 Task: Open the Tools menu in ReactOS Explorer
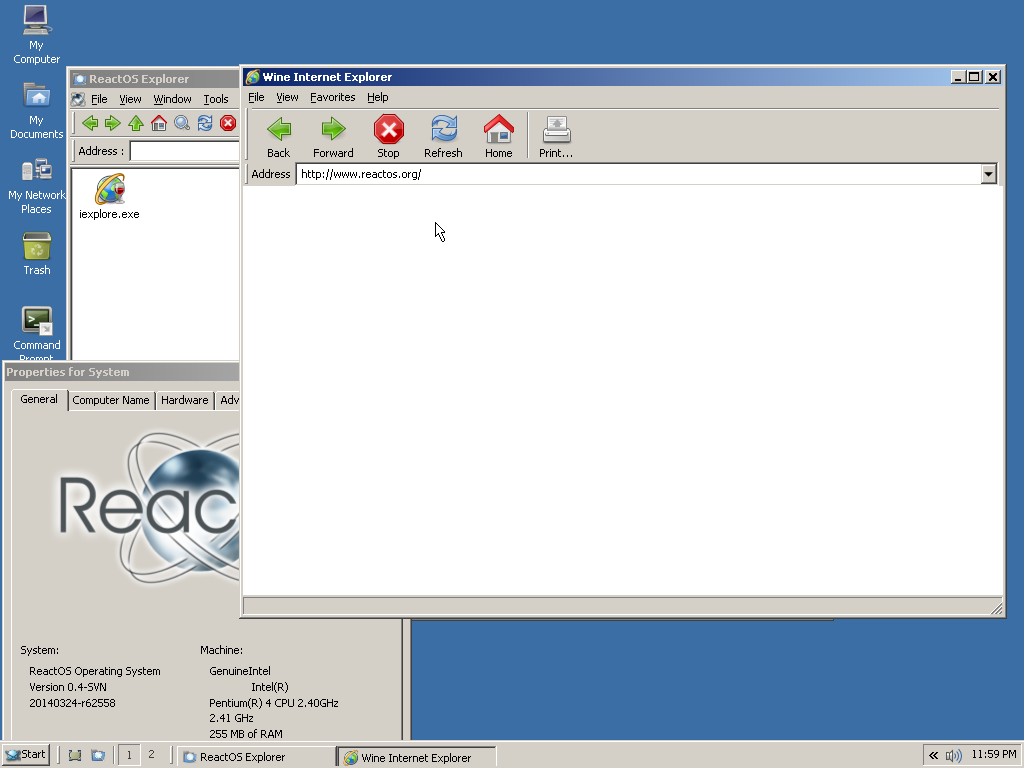click(216, 99)
